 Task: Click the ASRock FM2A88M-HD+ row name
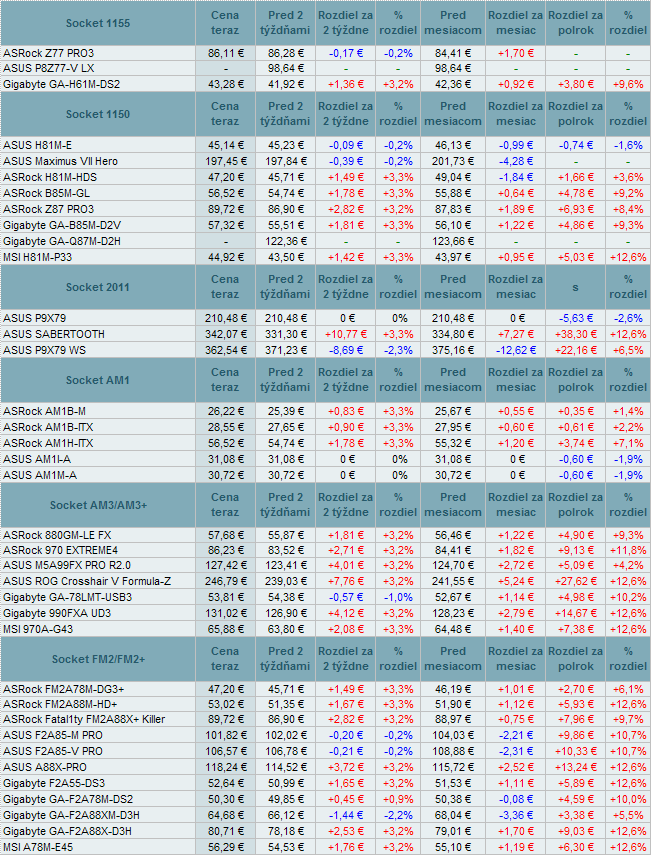pos(61,704)
